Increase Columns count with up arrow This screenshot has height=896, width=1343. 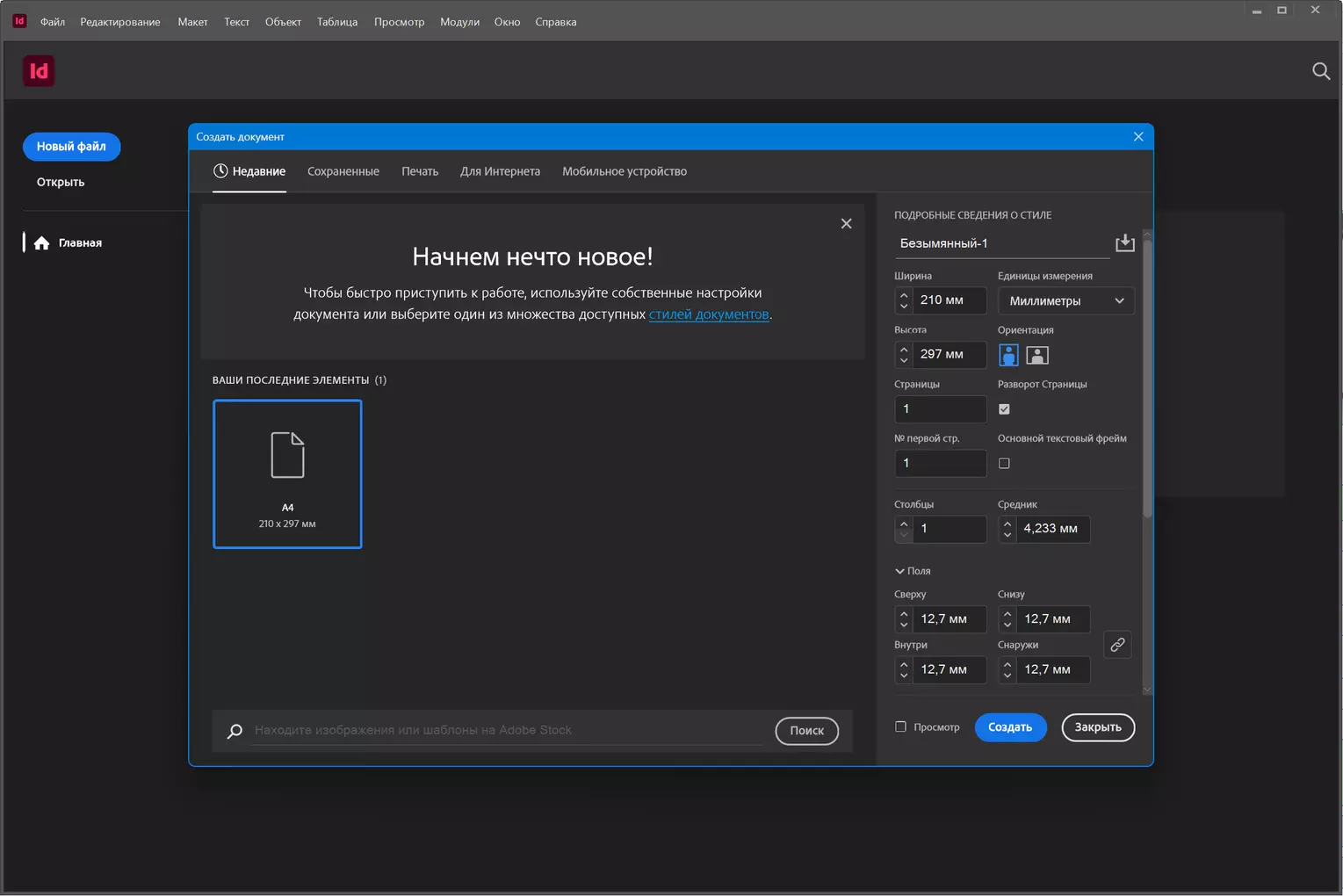(x=904, y=524)
